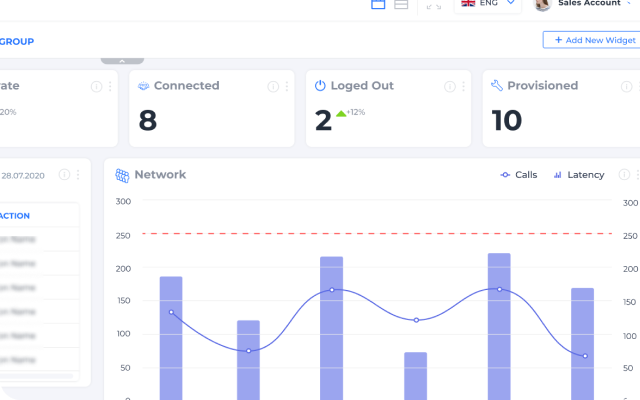Click the +12% increase indicator

(x=351, y=113)
